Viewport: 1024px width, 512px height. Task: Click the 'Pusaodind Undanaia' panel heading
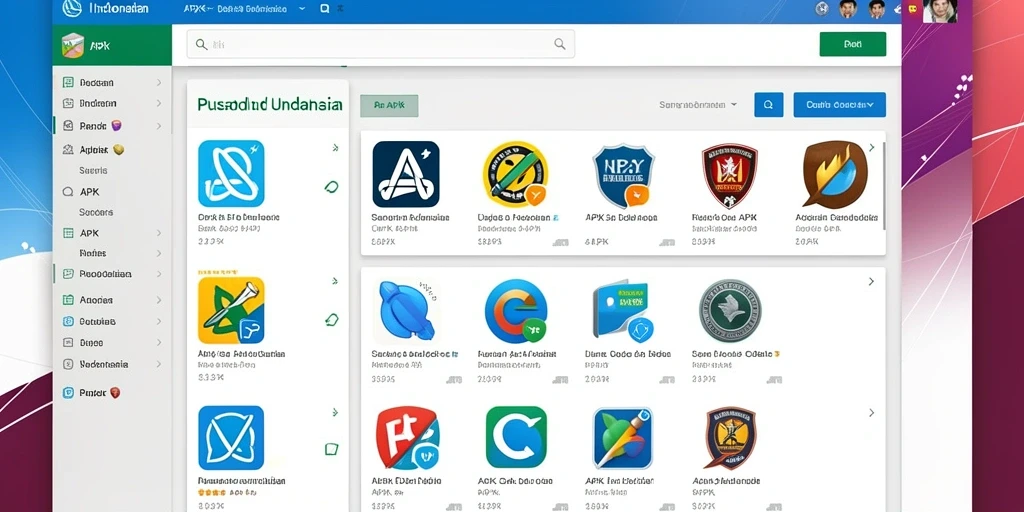[269, 104]
